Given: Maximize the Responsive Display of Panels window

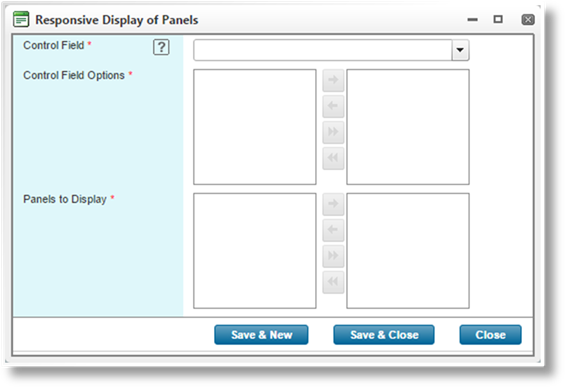Looking at the screenshot, I should pos(498,19).
